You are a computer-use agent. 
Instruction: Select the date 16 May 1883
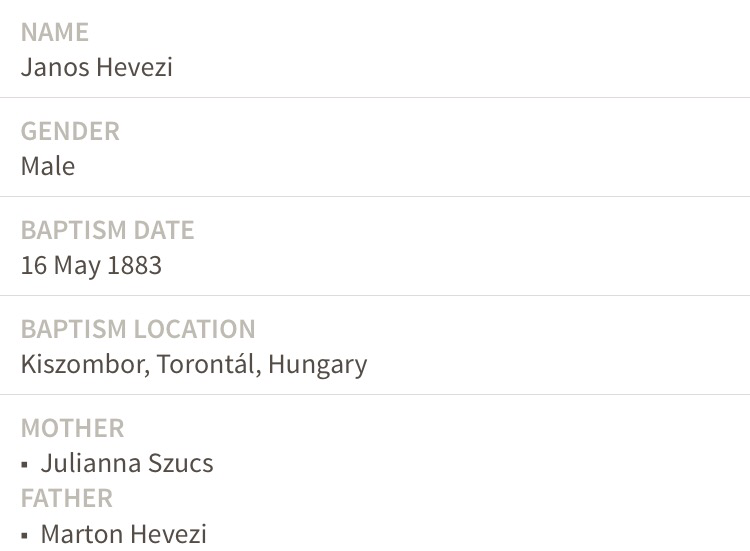[x=91, y=265]
